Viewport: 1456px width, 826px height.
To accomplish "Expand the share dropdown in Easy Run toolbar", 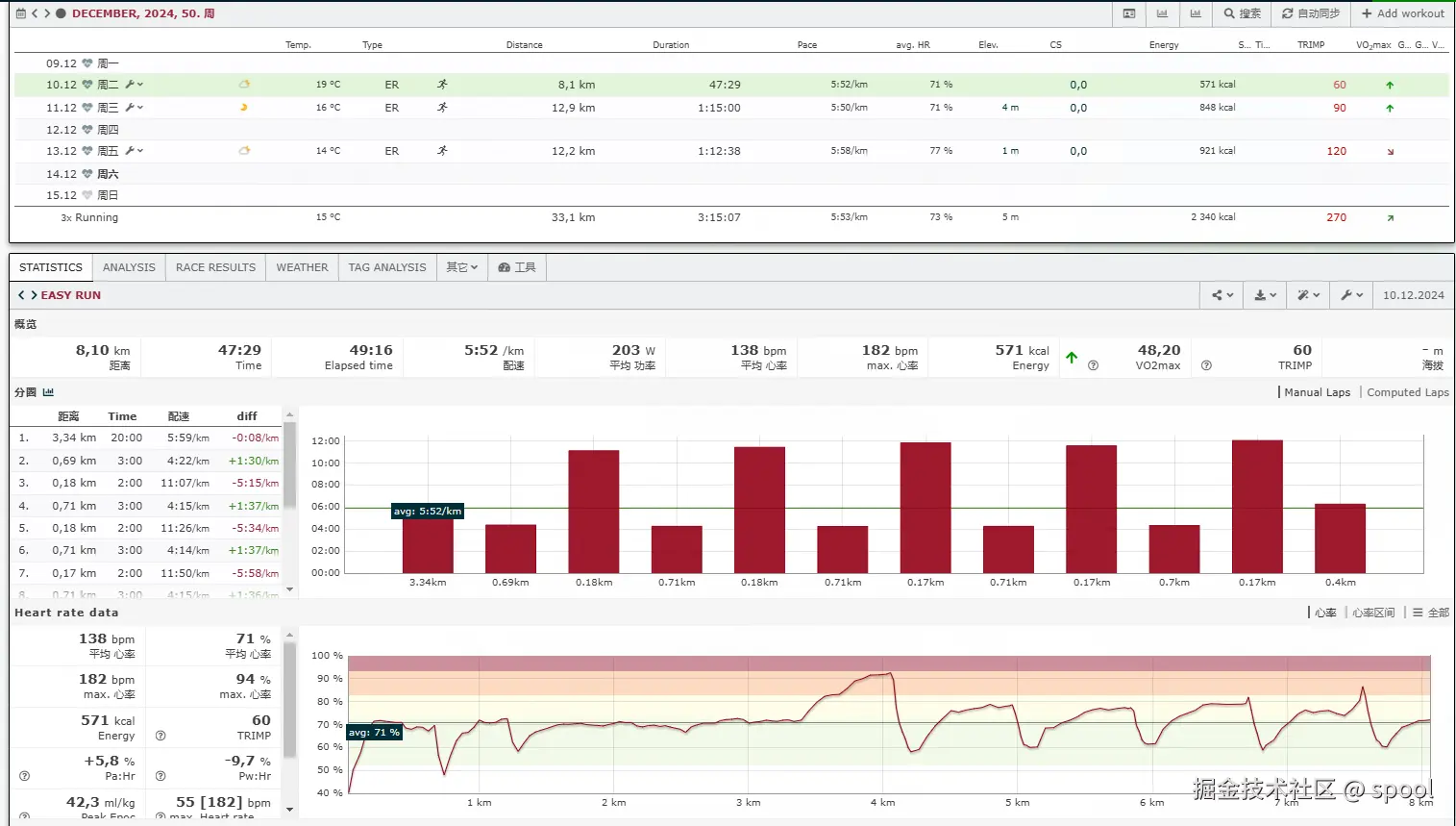I will tap(1222, 295).
